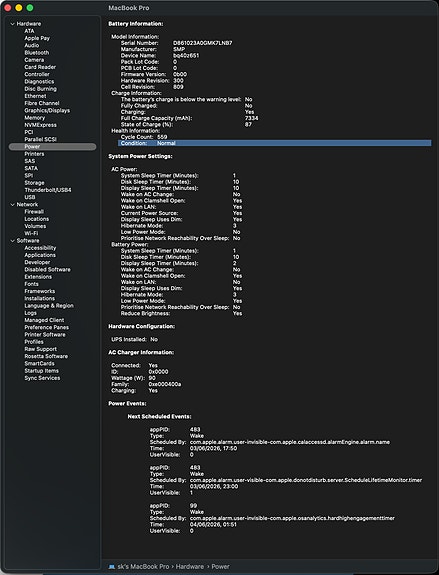Click the Cycle Count row
The height and width of the screenshot is (575, 439).
coord(144,137)
